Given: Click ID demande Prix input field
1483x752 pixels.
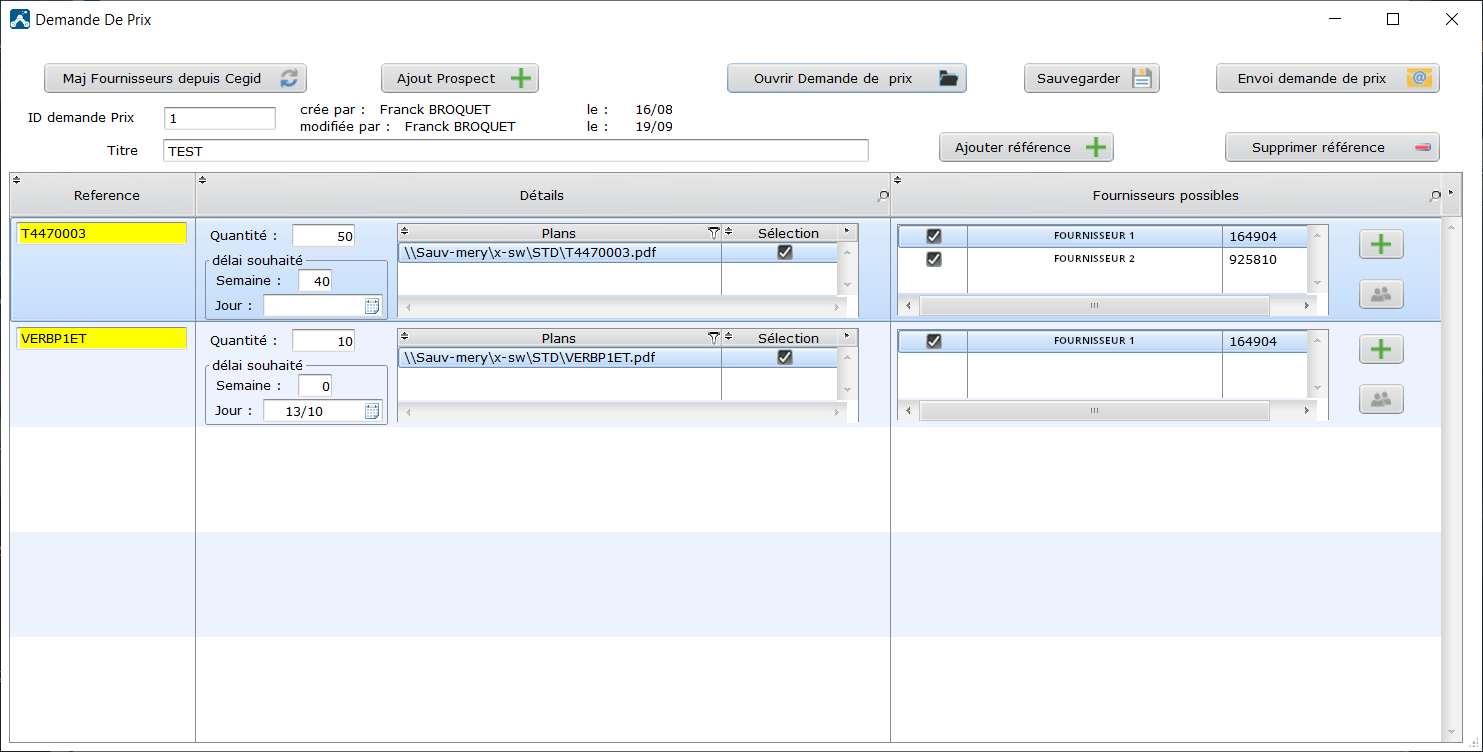Looking at the screenshot, I should 220,118.
